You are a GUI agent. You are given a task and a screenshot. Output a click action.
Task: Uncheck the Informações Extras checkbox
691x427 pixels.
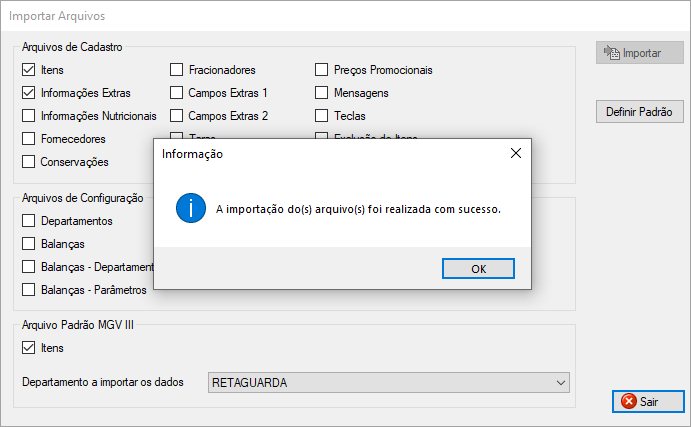coord(28,93)
